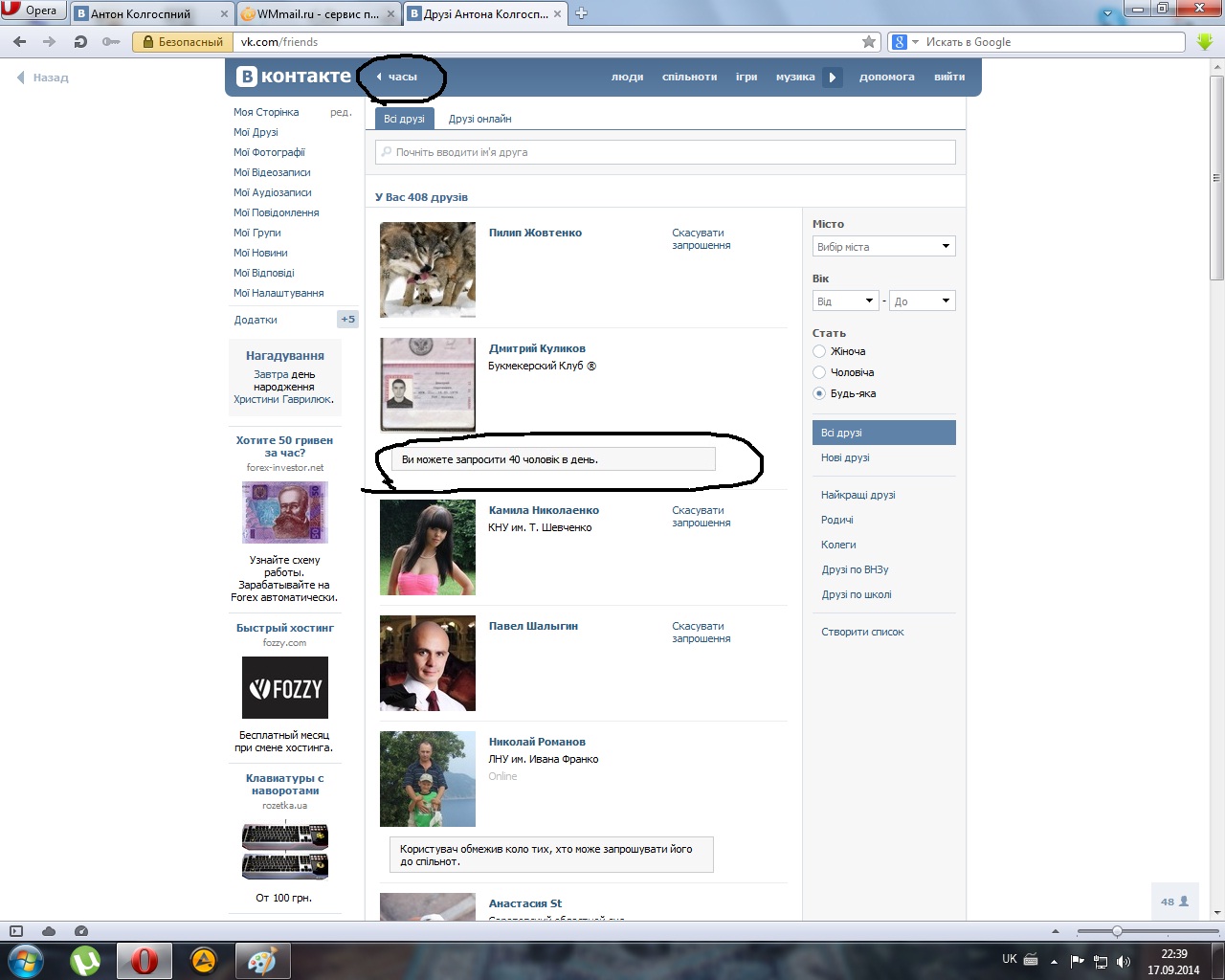Open the Windows Start menu
Screen dimensions: 1225x980
tap(26, 960)
